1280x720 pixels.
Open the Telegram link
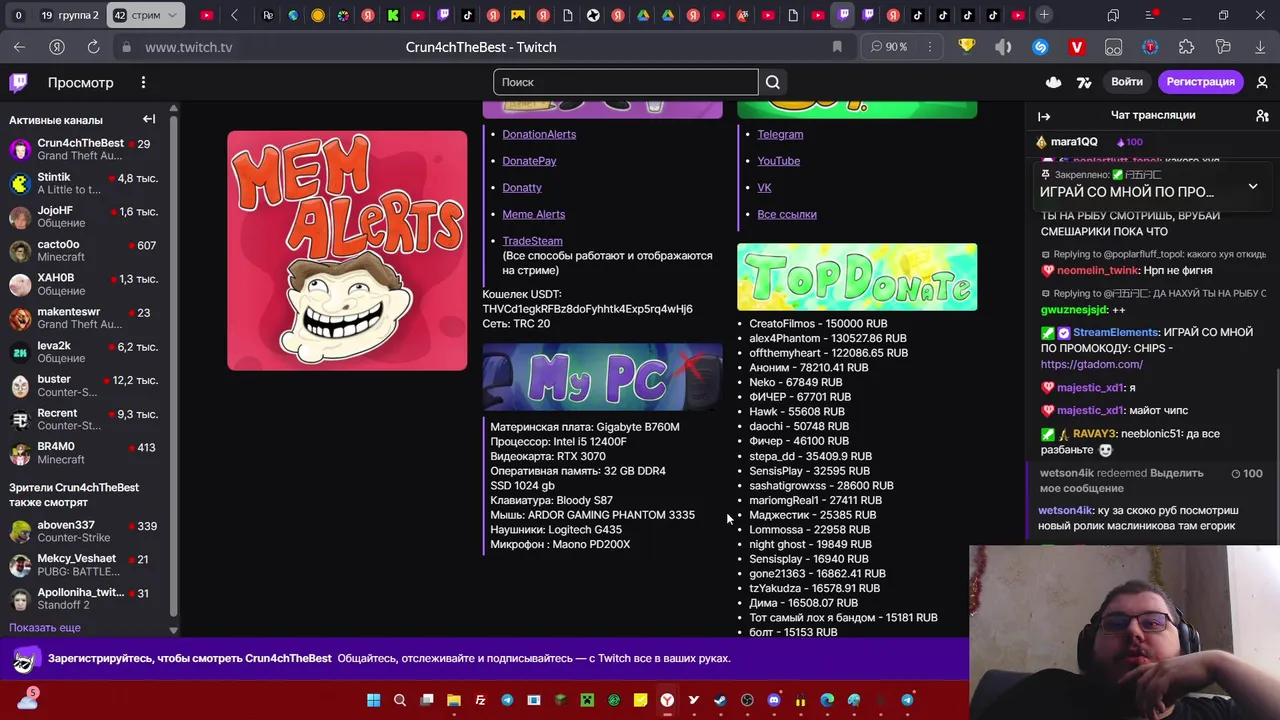pyautogui.click(x=780, y=134)
